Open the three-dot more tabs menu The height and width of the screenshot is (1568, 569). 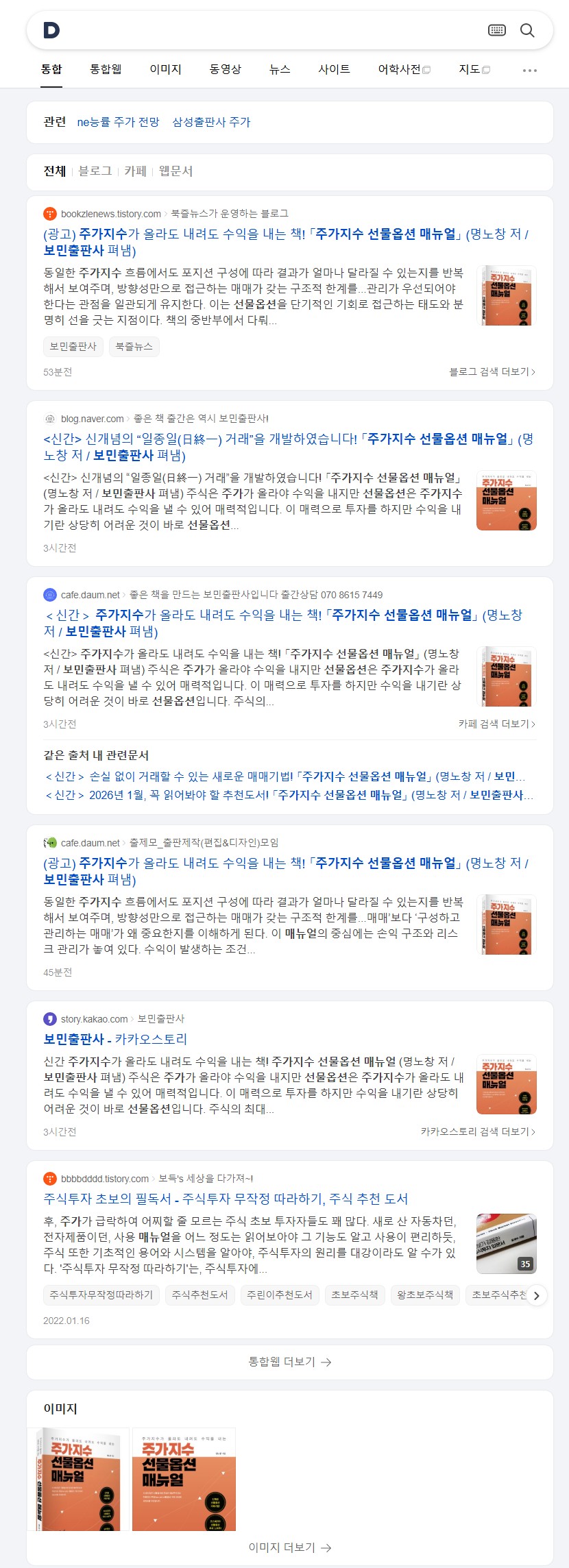530,70
